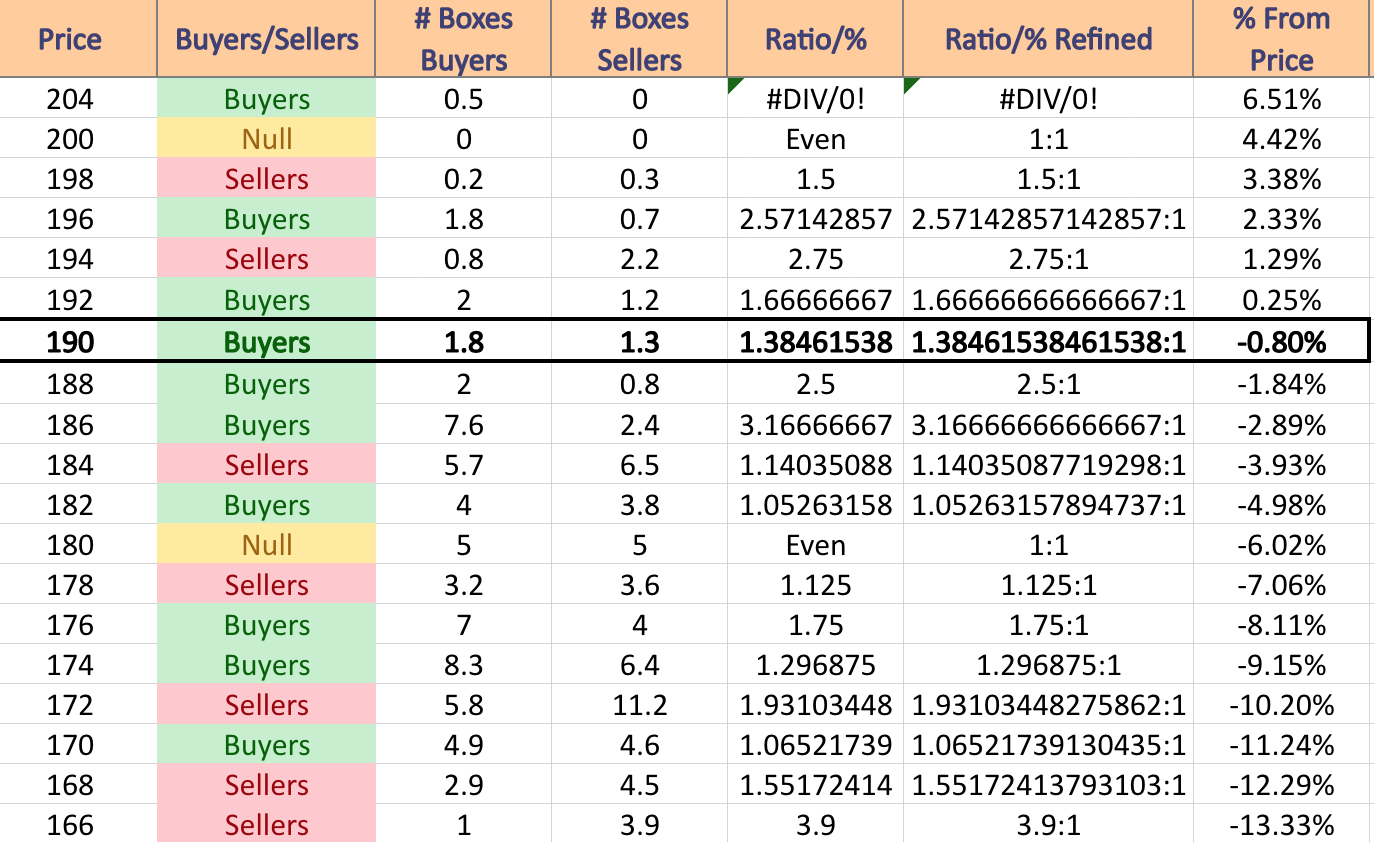The height and width of the screenshot is (842, 1374).
Task: Click the 2.57142857 ratio cell
Action: (x=815, y=219)
